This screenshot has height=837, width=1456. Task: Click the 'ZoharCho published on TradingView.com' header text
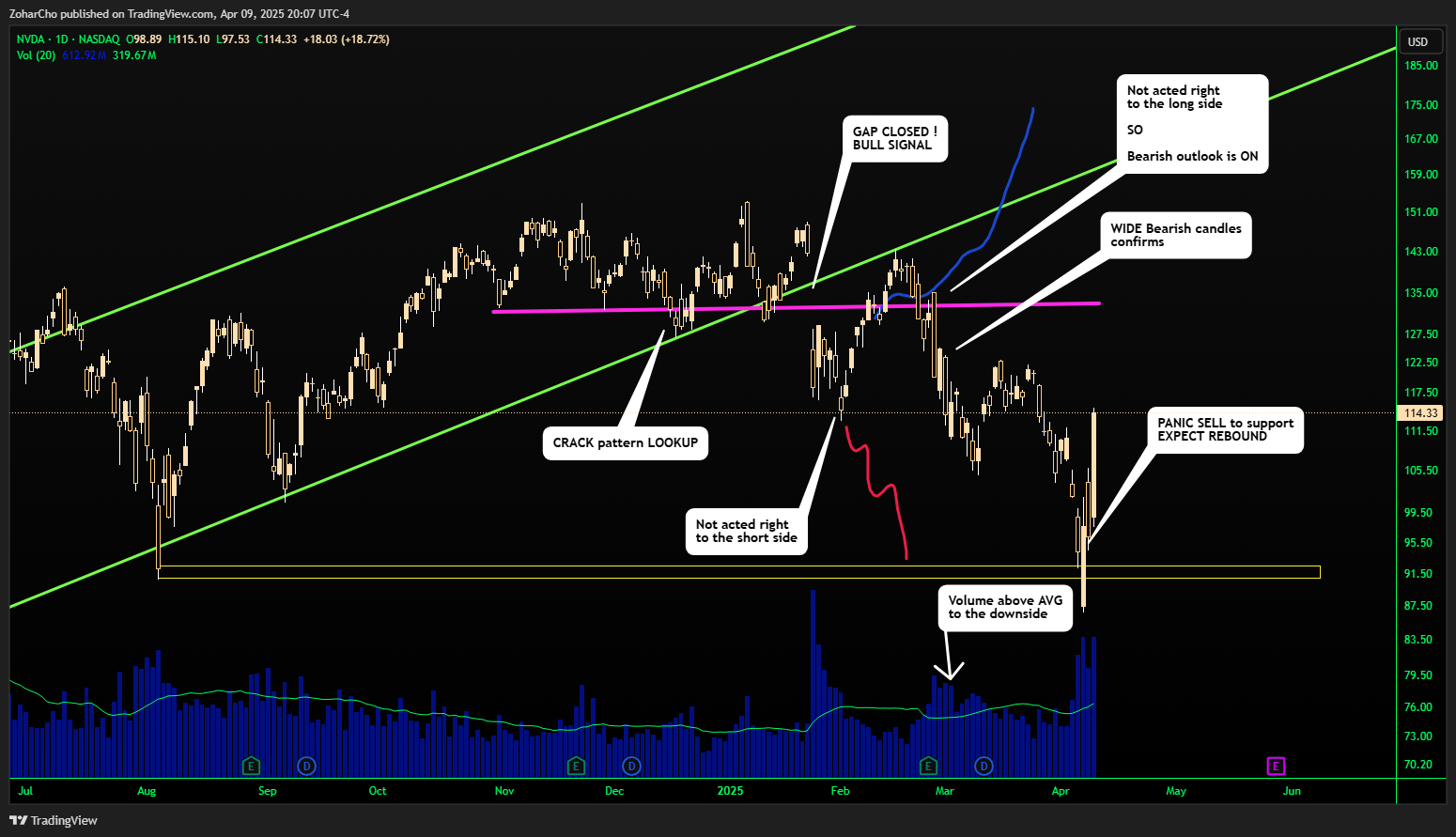pyautogui.click(x=112, y=14)
